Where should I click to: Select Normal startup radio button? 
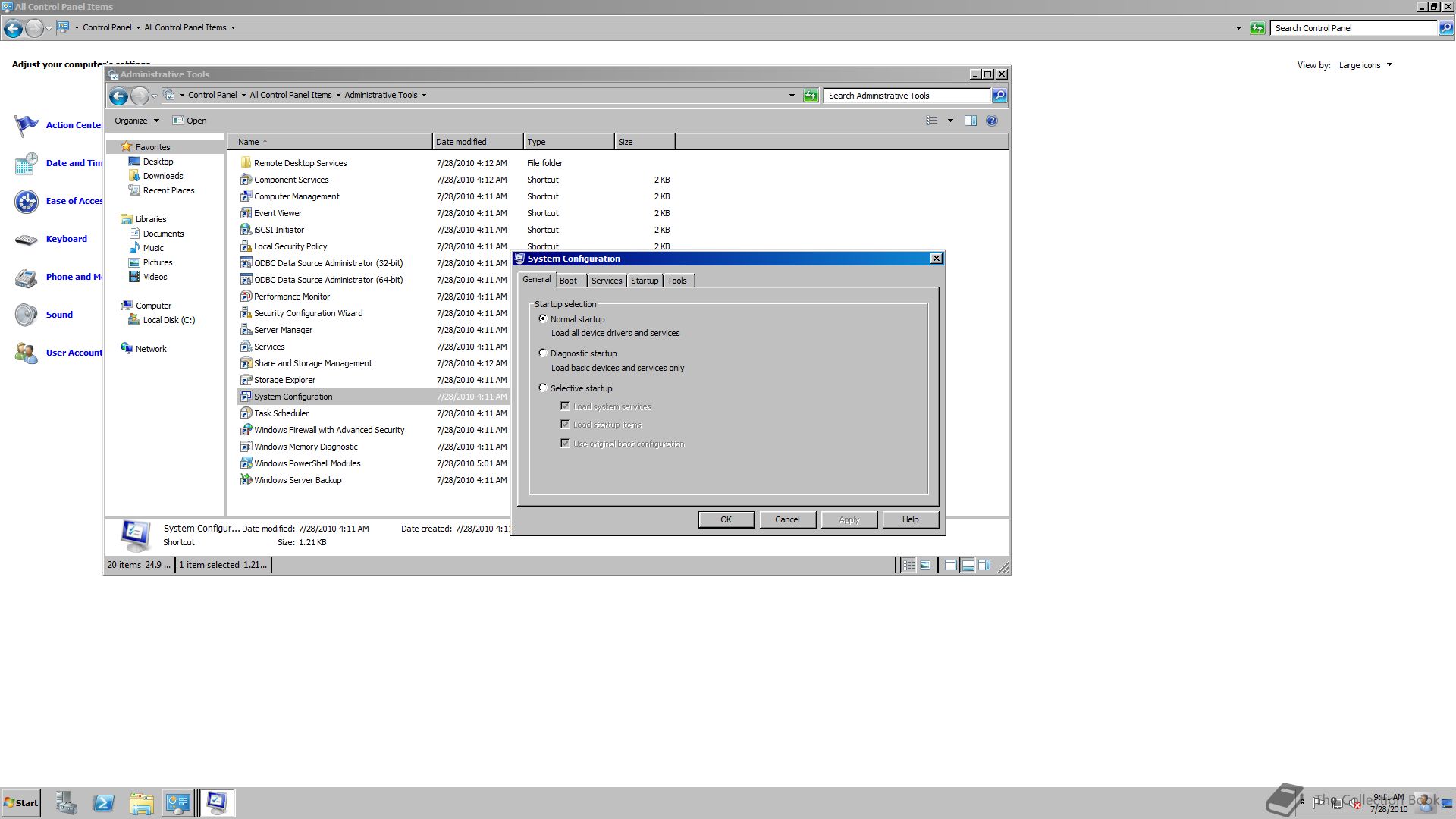pyautogui.click(x=543, y=319)
